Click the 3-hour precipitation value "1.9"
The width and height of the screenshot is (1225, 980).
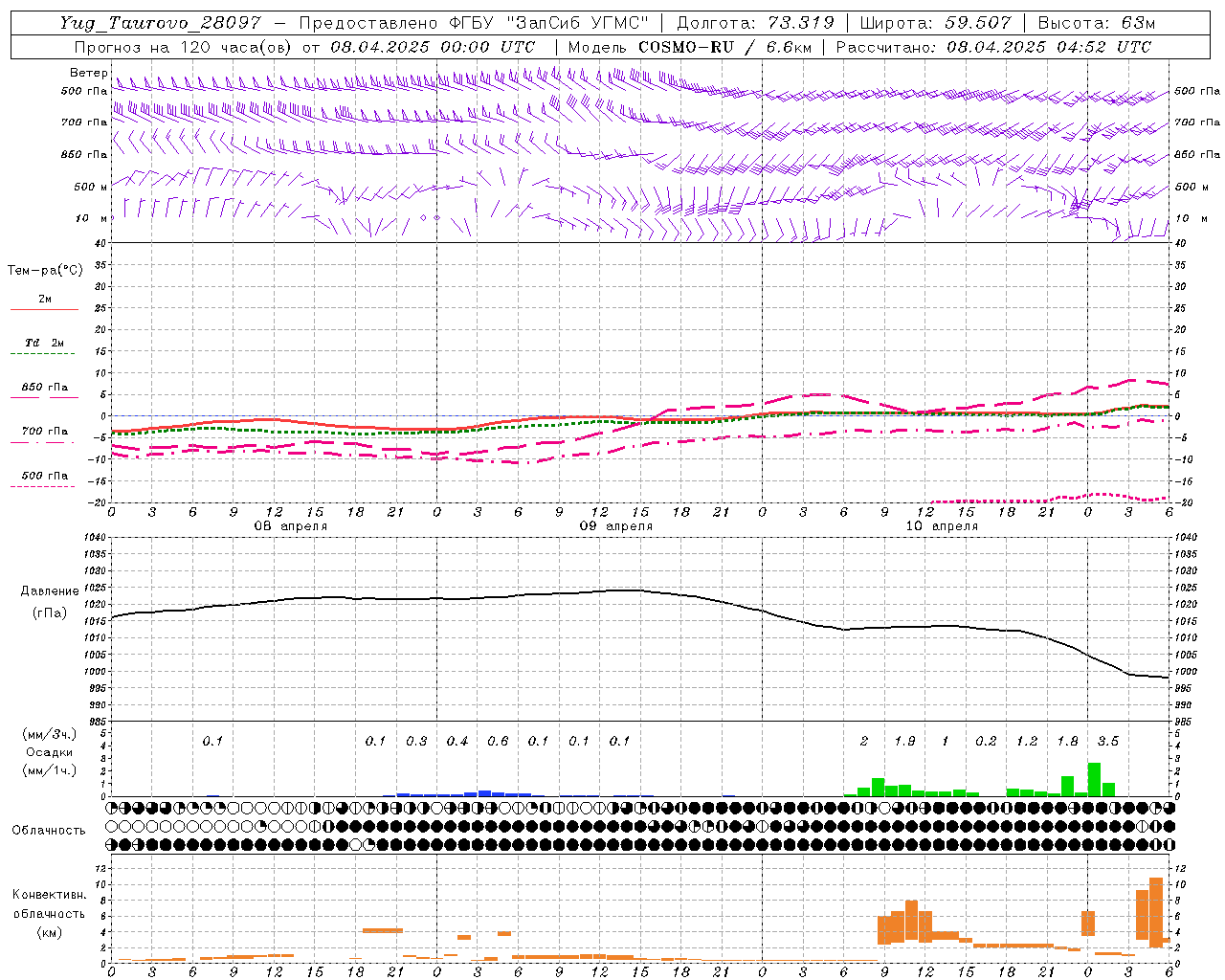[904, 742]
